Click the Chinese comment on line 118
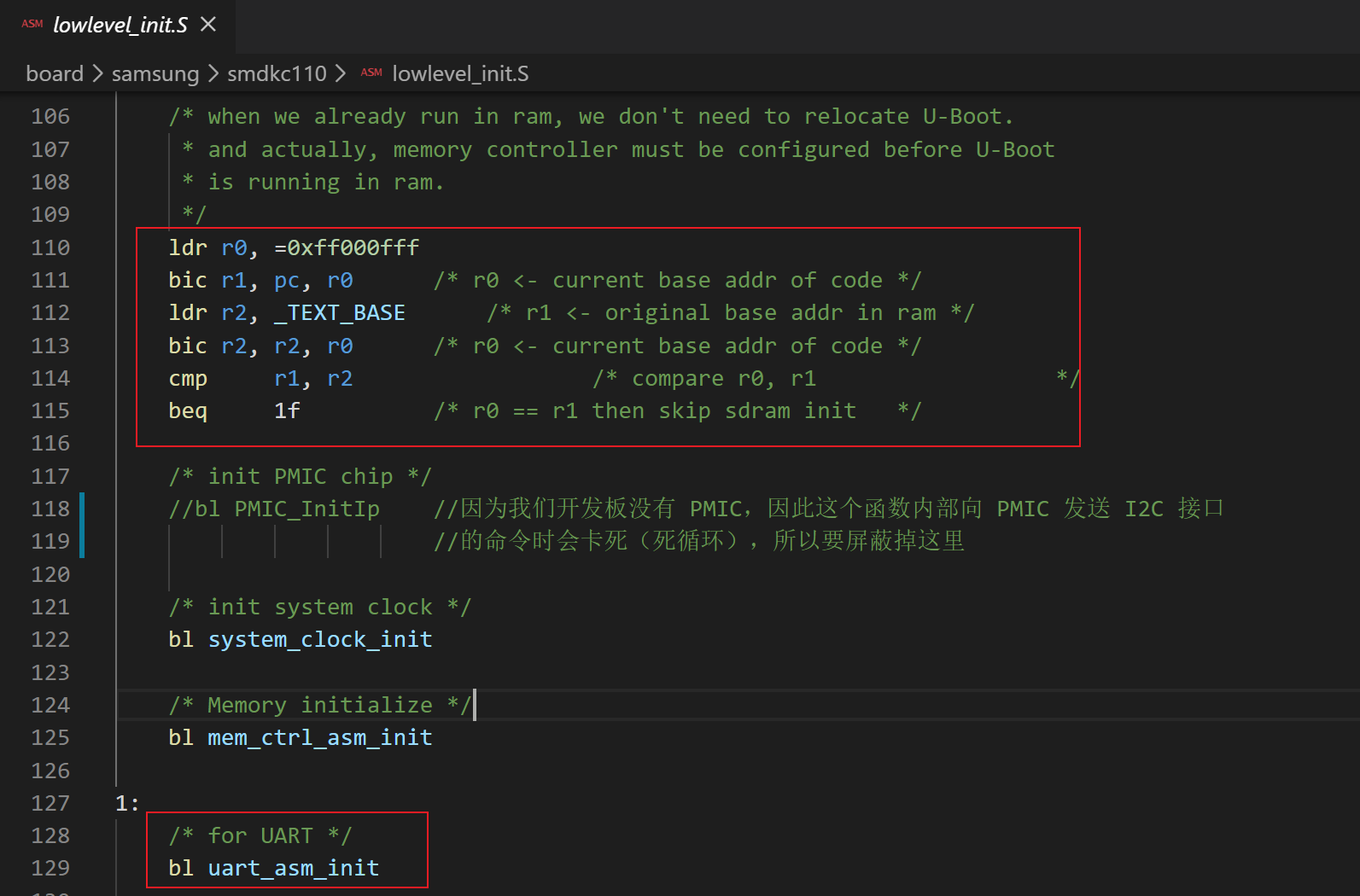The width and height of the screenshot is (1360, 896). (829, 509)
